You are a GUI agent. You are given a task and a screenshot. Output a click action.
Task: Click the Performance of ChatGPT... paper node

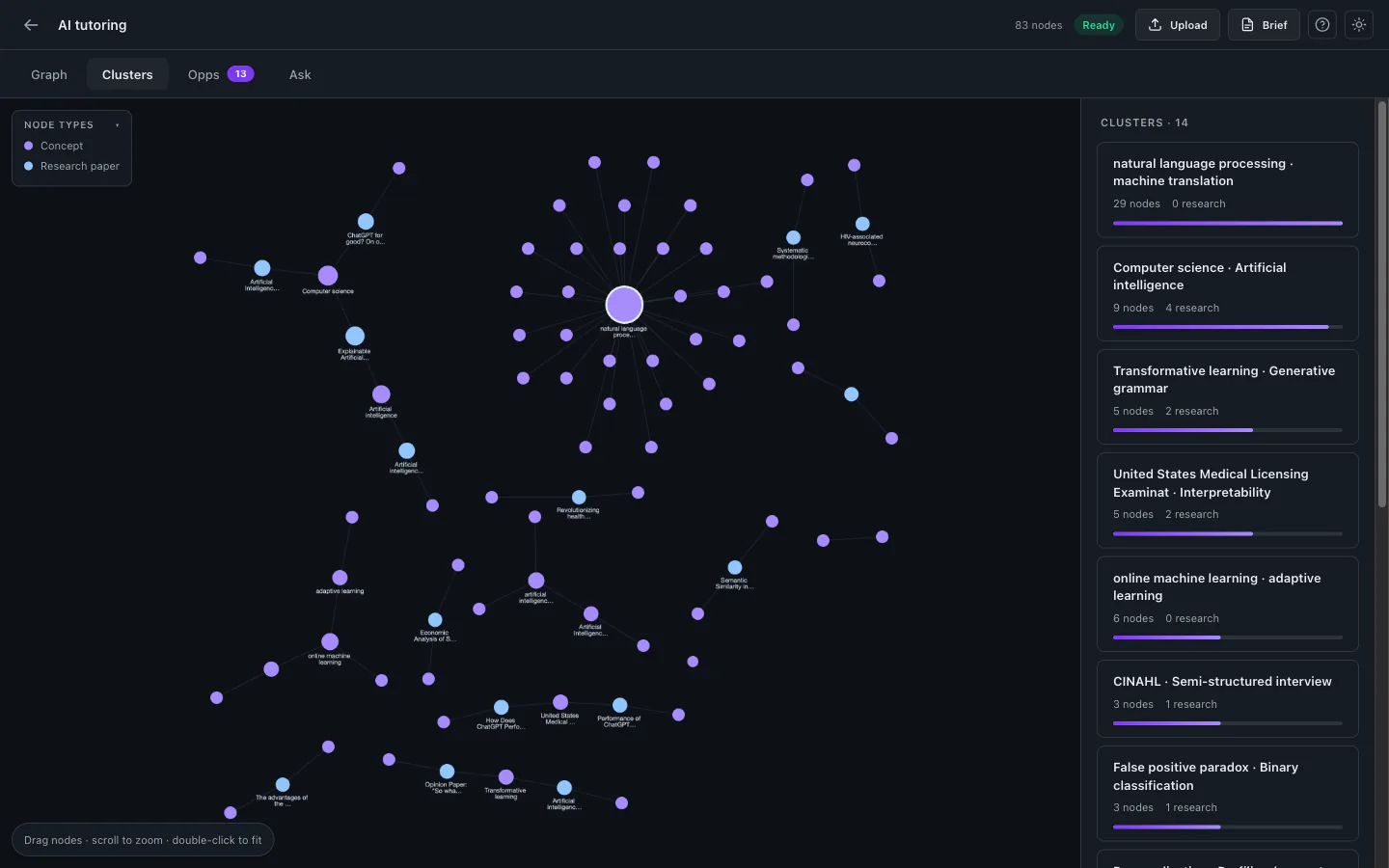620,706
